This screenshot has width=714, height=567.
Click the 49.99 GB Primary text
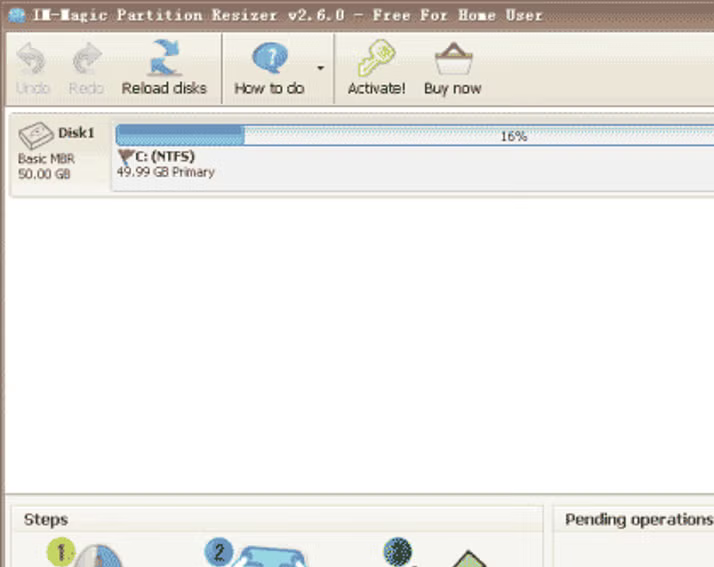pos(166,172)
